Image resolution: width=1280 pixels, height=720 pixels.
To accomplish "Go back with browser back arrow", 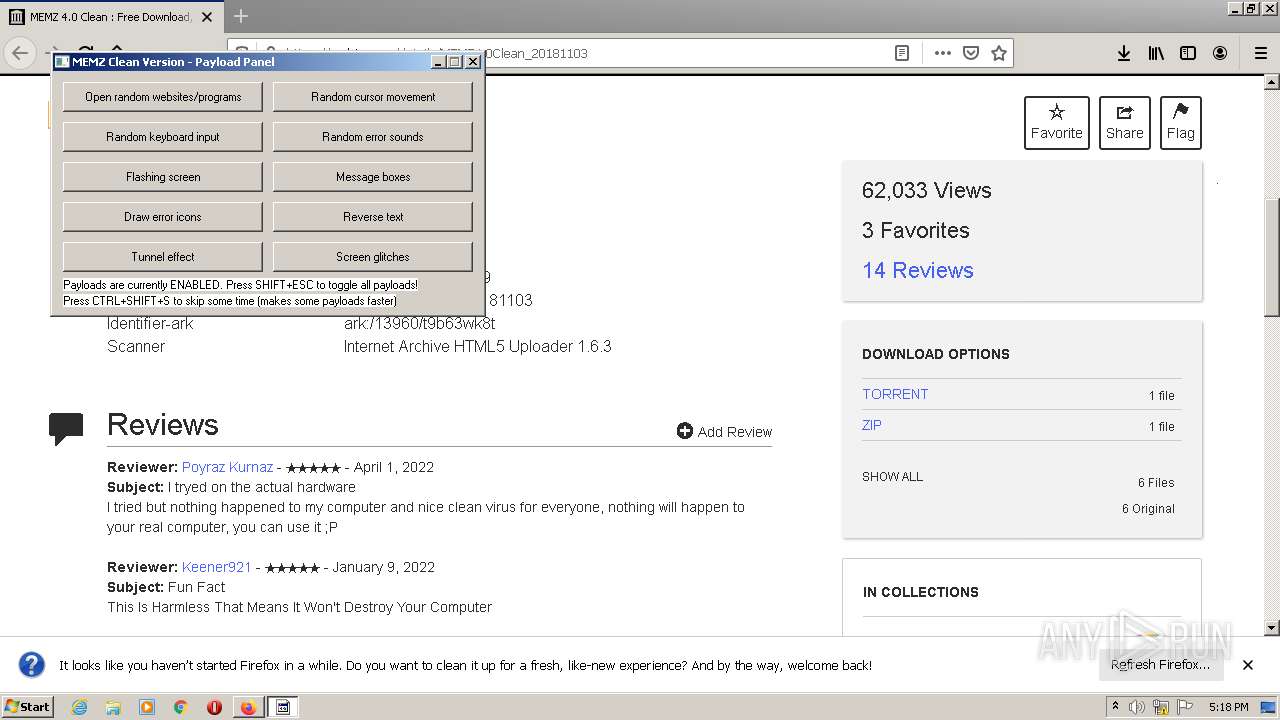I will (20, 53).
